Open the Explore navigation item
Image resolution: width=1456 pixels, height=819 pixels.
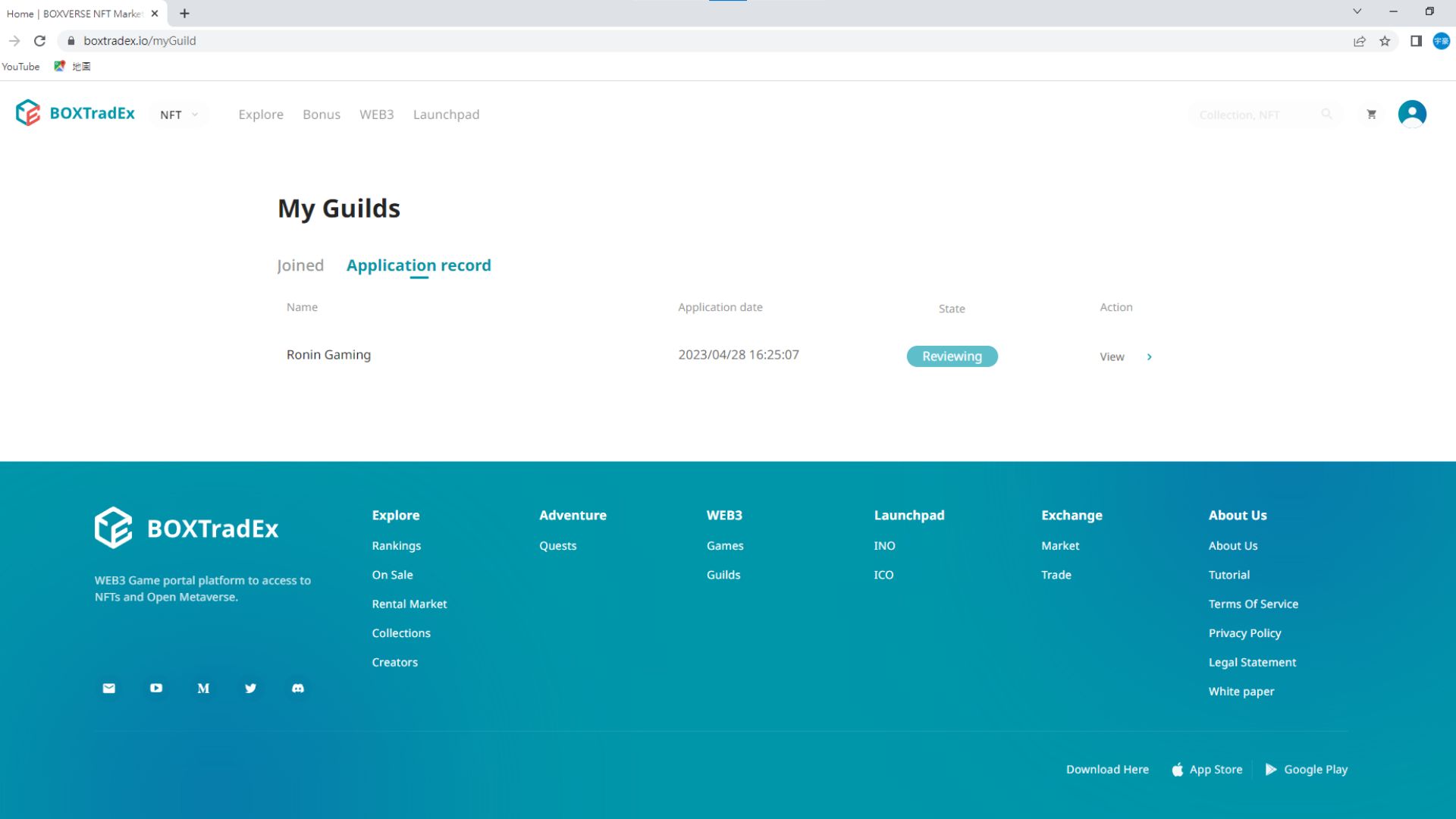pyautogui.click(x=261, y=115)
